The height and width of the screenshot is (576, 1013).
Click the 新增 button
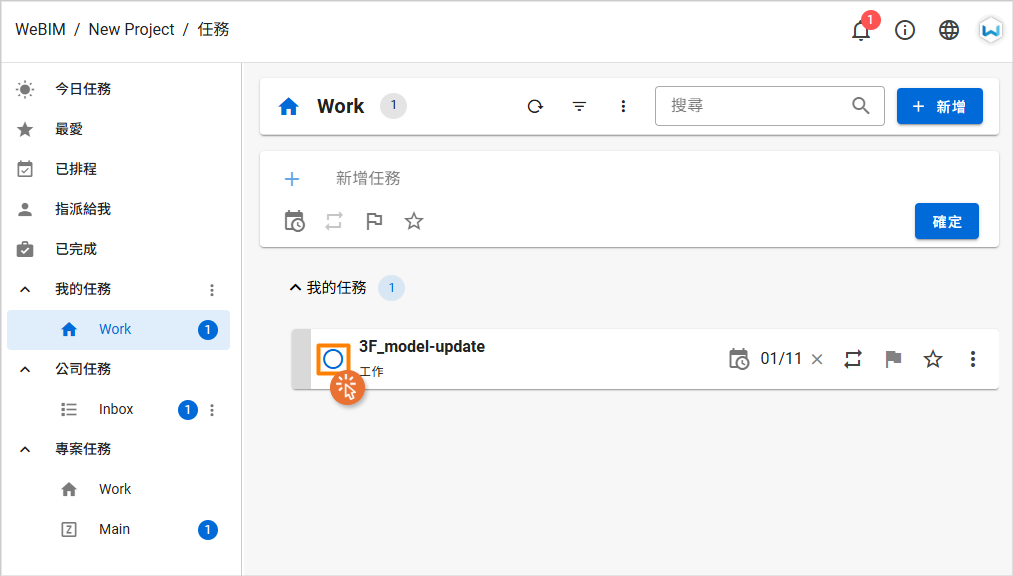(x=939, y=106)
